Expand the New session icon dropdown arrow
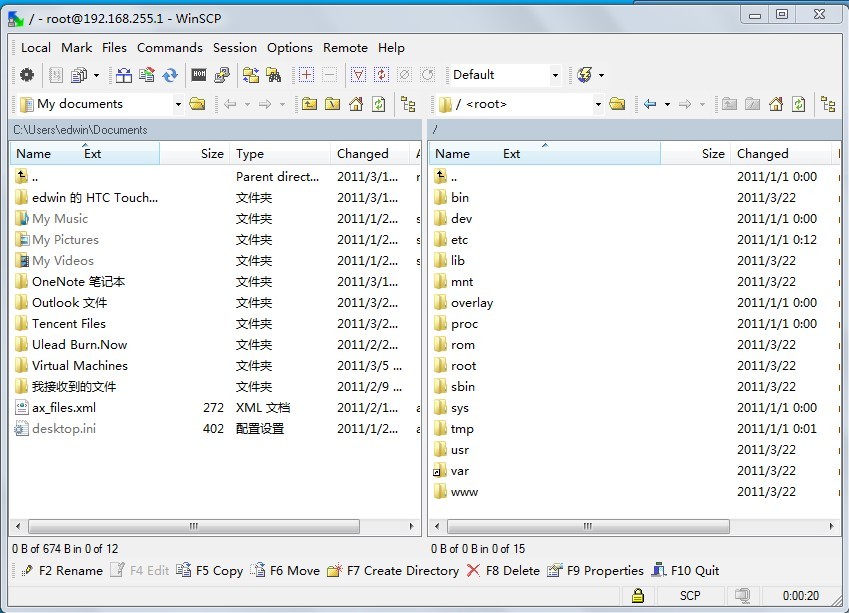This screenshot has width=849, height=613. coord(601,75)
